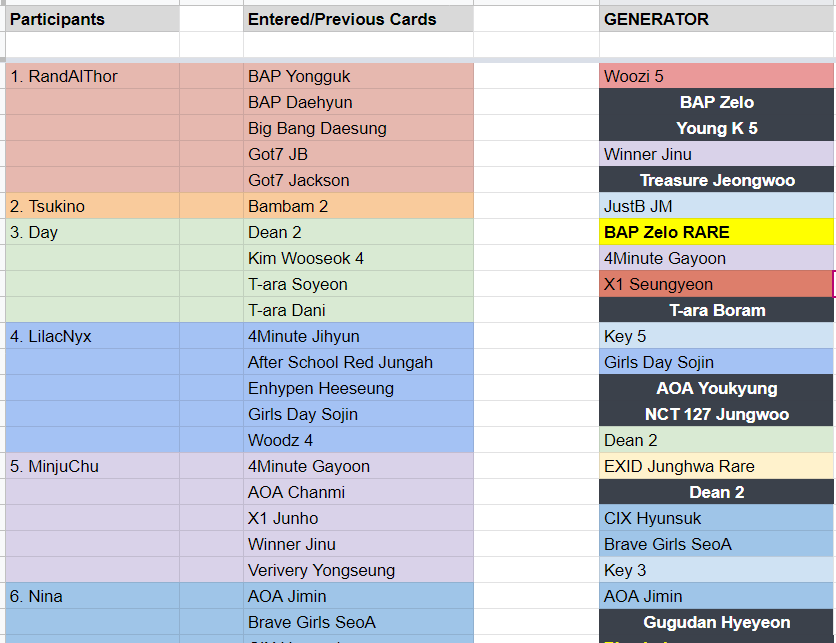Click 'AOA Jimin' in Entered/Previous Cards column

(358, 597)
